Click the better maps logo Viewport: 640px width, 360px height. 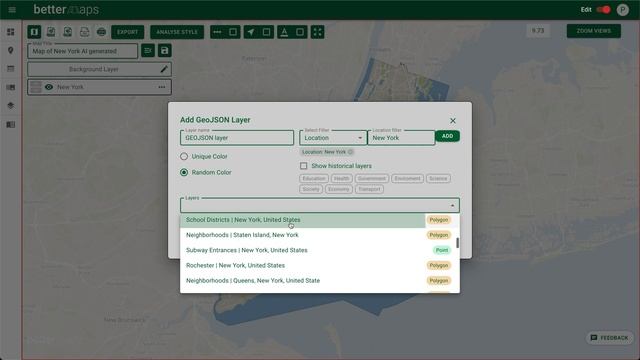66,9
